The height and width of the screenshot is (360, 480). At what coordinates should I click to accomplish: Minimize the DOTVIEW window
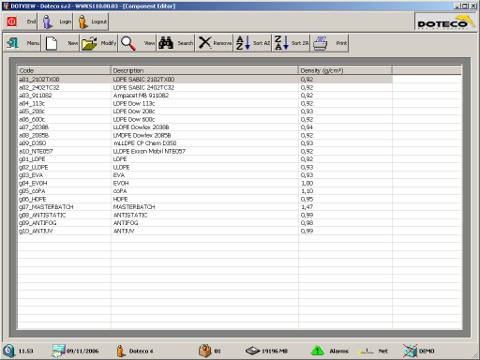point(458,6)
